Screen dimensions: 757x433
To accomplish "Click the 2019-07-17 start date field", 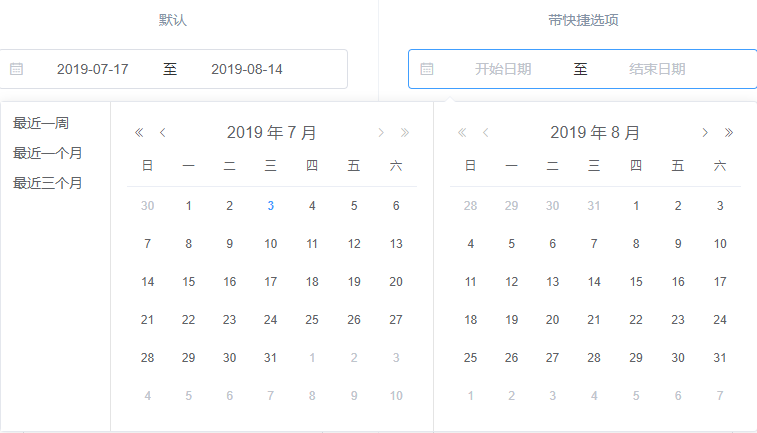I will [x=93, y=69].
